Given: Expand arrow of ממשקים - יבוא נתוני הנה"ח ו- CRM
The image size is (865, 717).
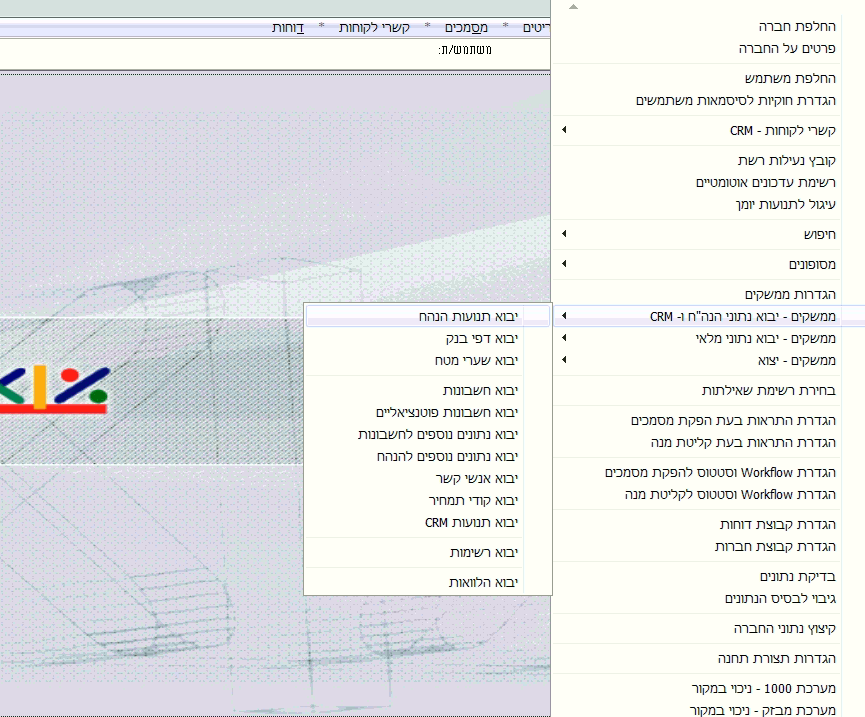Looking at the screenshot, I should pos(564,315).
